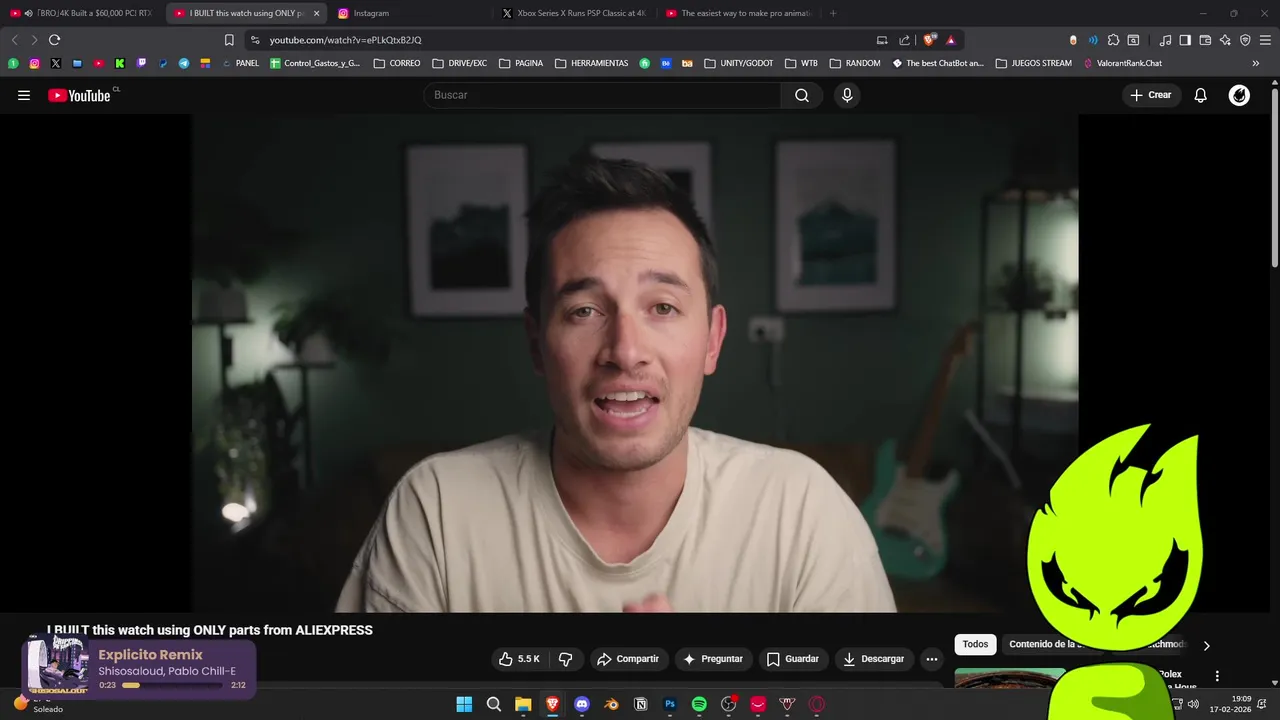1280x720 pixels.
Task: Click the YouTube logo home link
Action: tap(79, 95)
